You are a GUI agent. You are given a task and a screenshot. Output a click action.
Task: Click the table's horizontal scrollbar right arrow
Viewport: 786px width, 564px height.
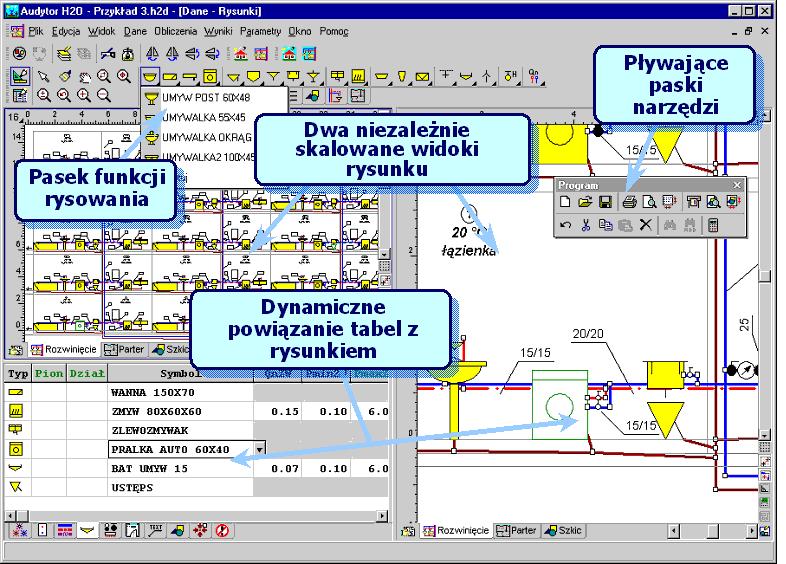pyautogui.click(x=382, y=515)
